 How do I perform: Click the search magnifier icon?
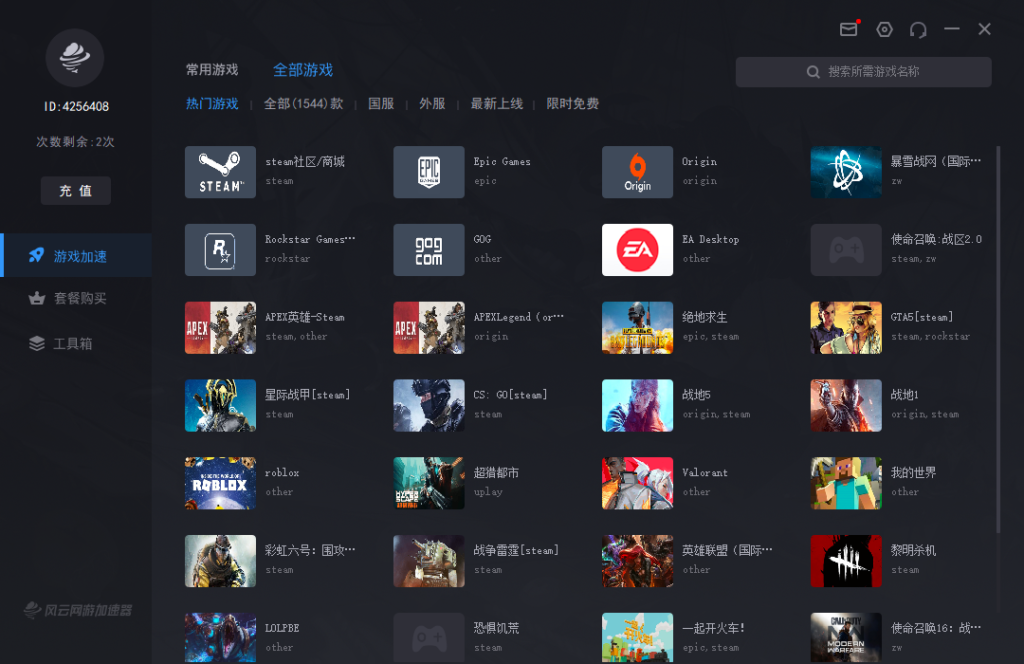[813, 72]
